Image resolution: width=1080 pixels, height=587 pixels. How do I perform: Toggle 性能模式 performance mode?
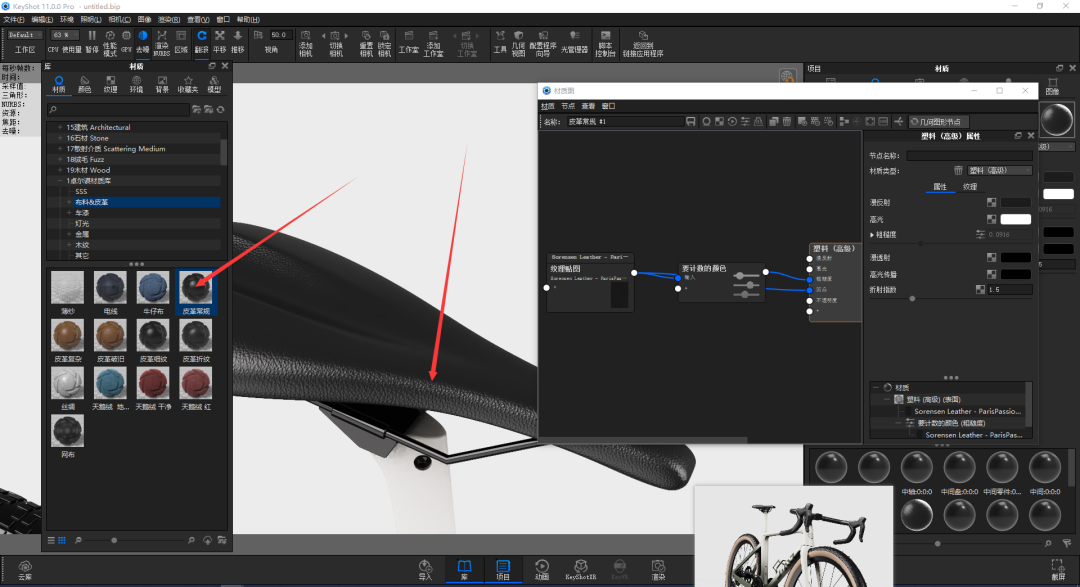[110, 43]
